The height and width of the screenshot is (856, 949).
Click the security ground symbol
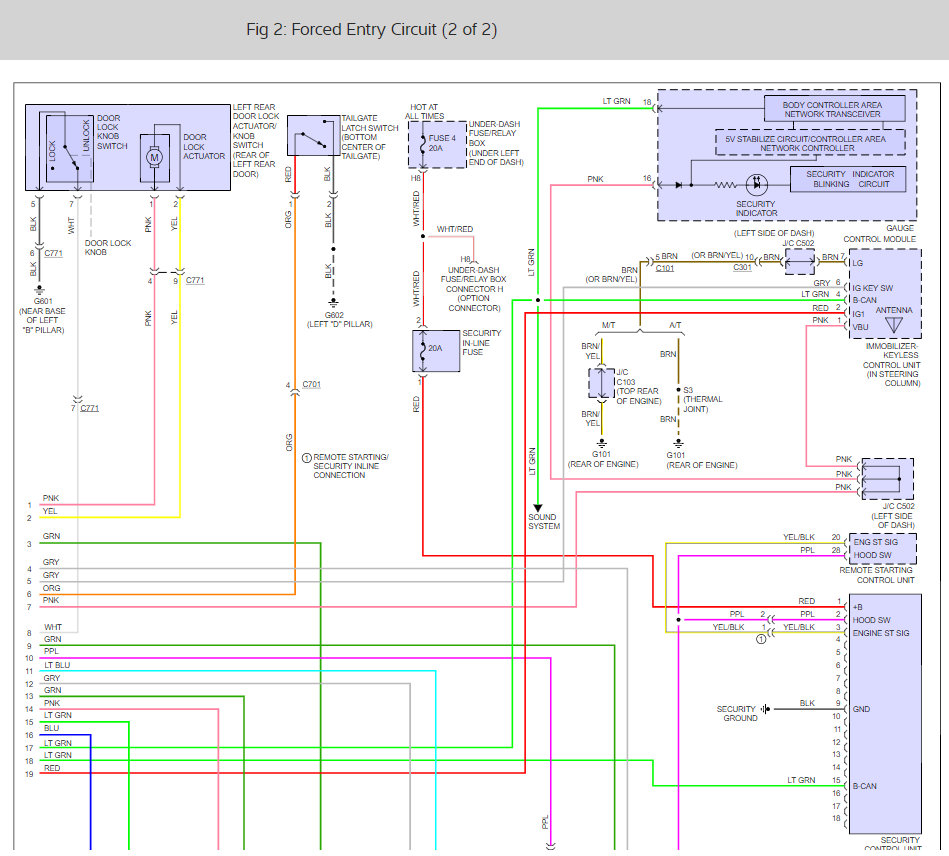(x=766, y=709)
